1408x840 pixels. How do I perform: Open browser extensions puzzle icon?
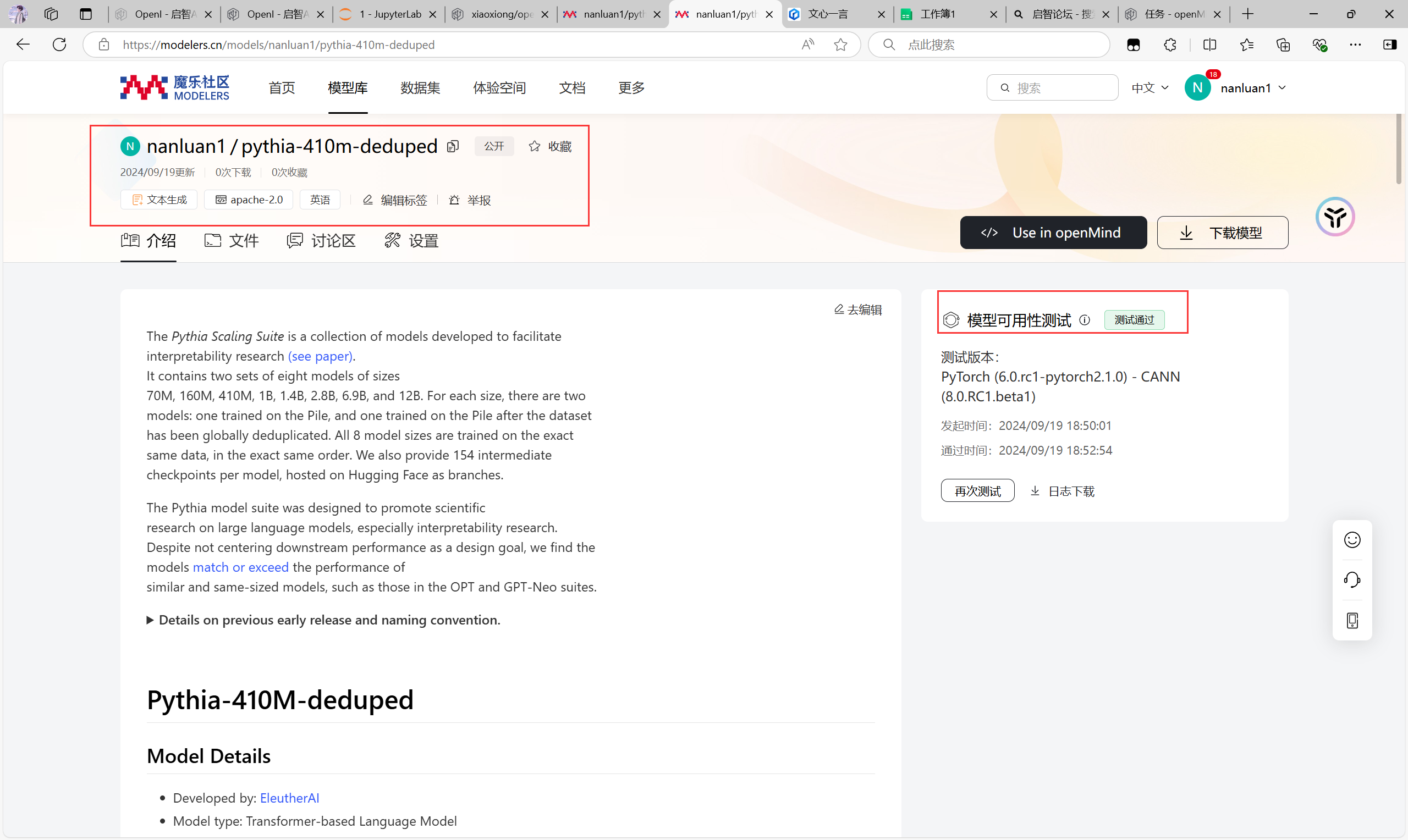(1170, 45)
